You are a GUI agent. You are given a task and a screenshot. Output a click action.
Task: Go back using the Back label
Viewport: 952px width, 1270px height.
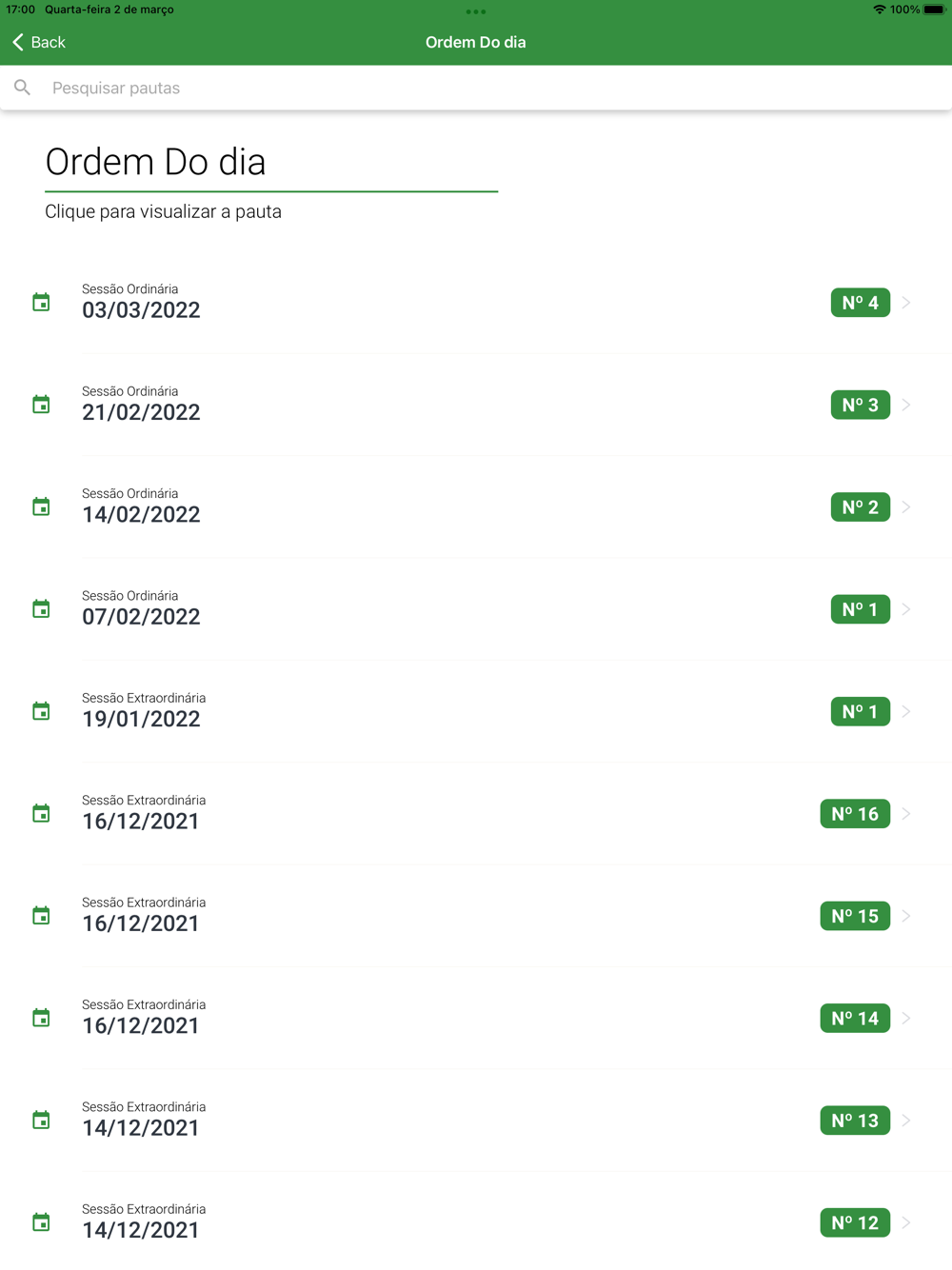pos(49,42)
